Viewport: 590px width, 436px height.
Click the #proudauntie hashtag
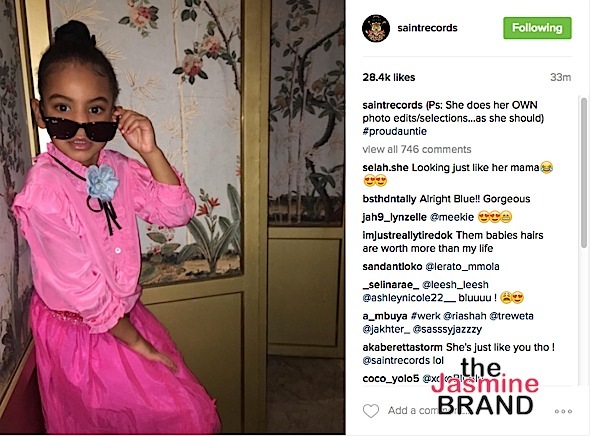click(x=394, y=131)
